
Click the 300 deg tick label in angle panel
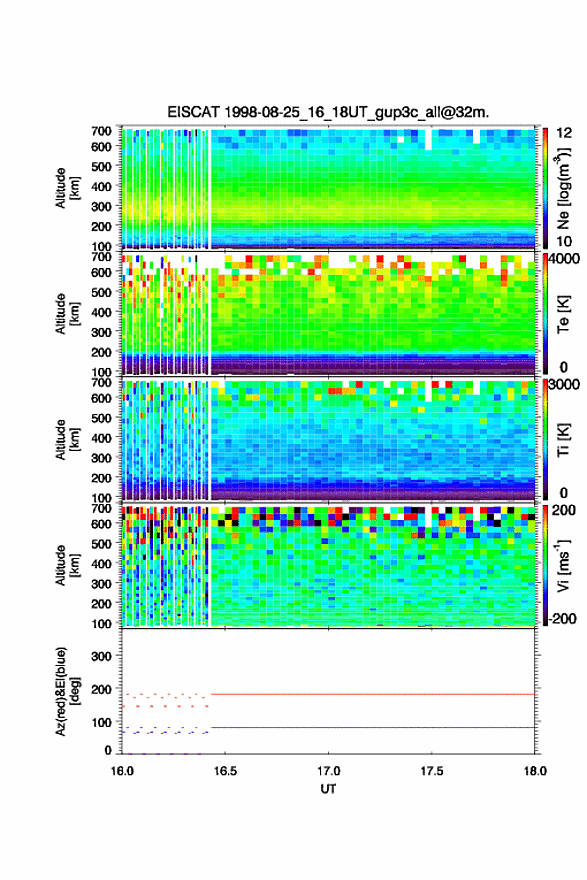pos(101,656)
